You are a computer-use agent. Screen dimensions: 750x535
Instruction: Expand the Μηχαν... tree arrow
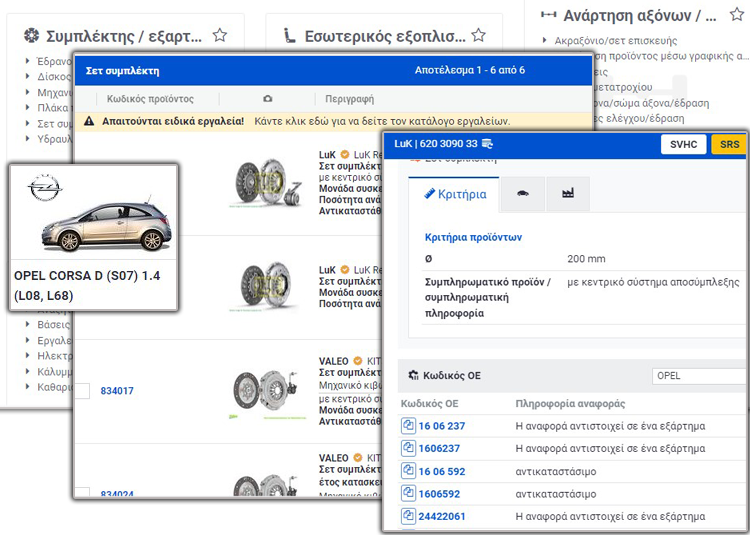point(28,92)
